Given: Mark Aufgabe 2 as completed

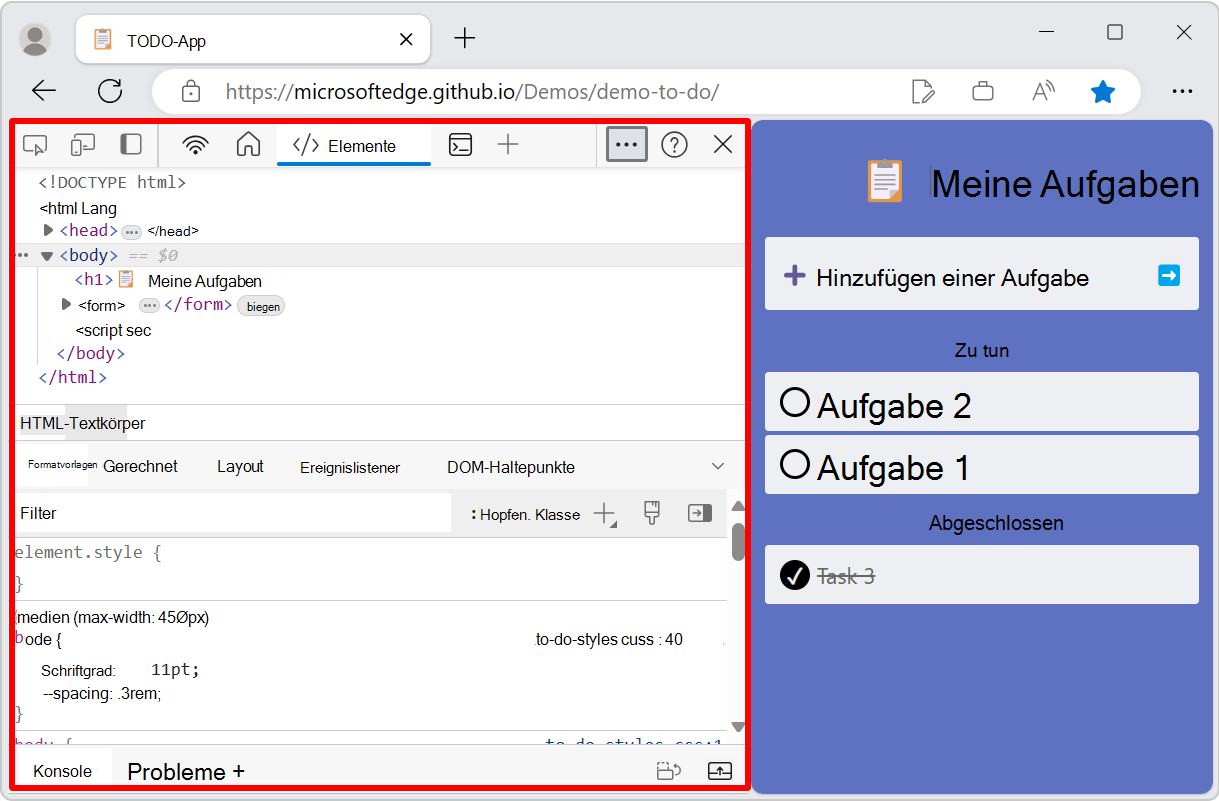Looking at the screenshot, I should pyautogui.click(x=796, y=402).
